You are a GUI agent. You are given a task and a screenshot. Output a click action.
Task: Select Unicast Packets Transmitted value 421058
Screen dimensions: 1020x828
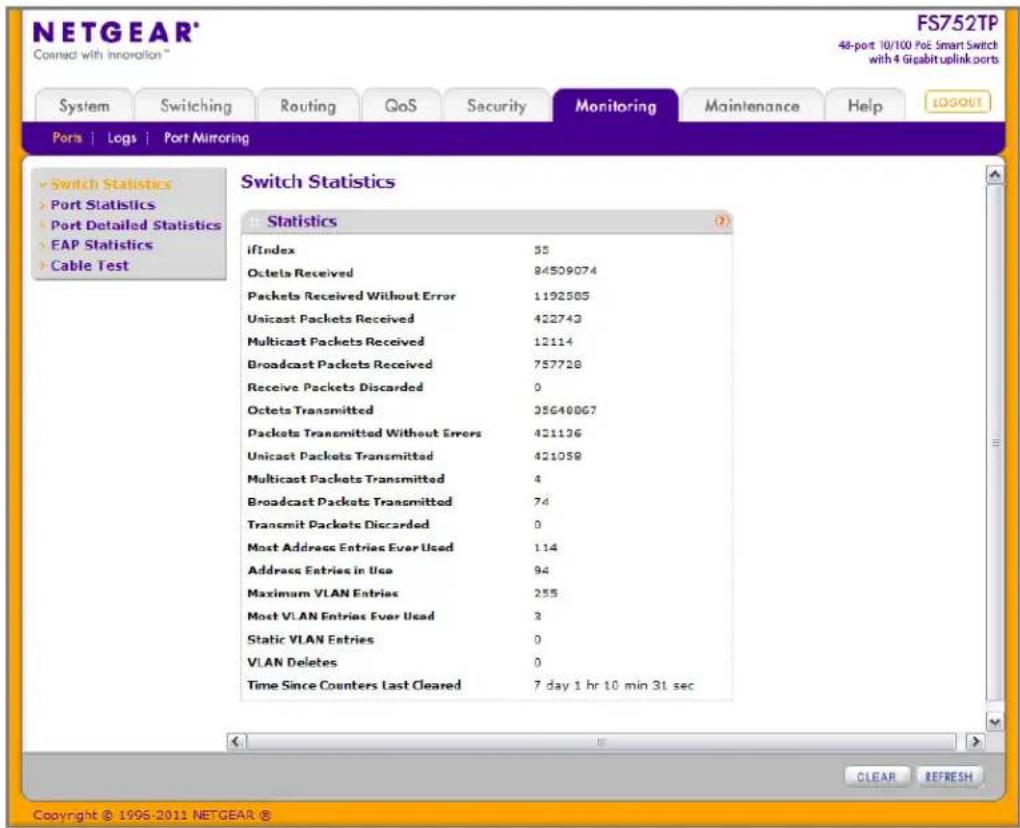point(557,456)
